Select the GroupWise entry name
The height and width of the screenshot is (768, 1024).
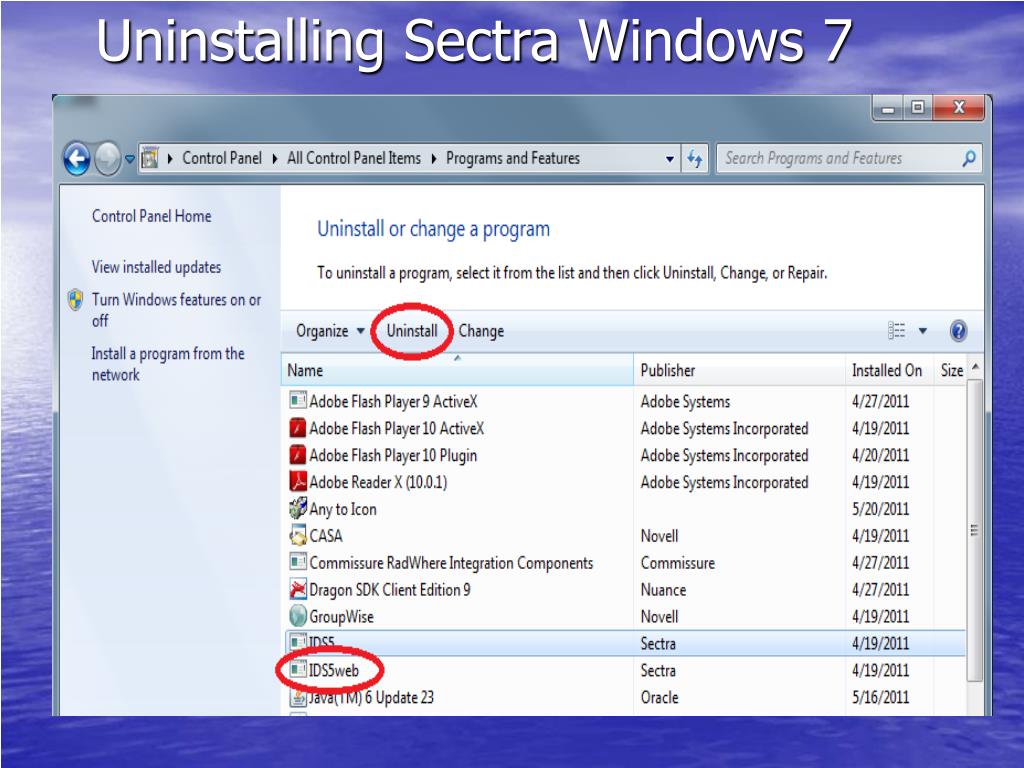(x=342, y=616)
